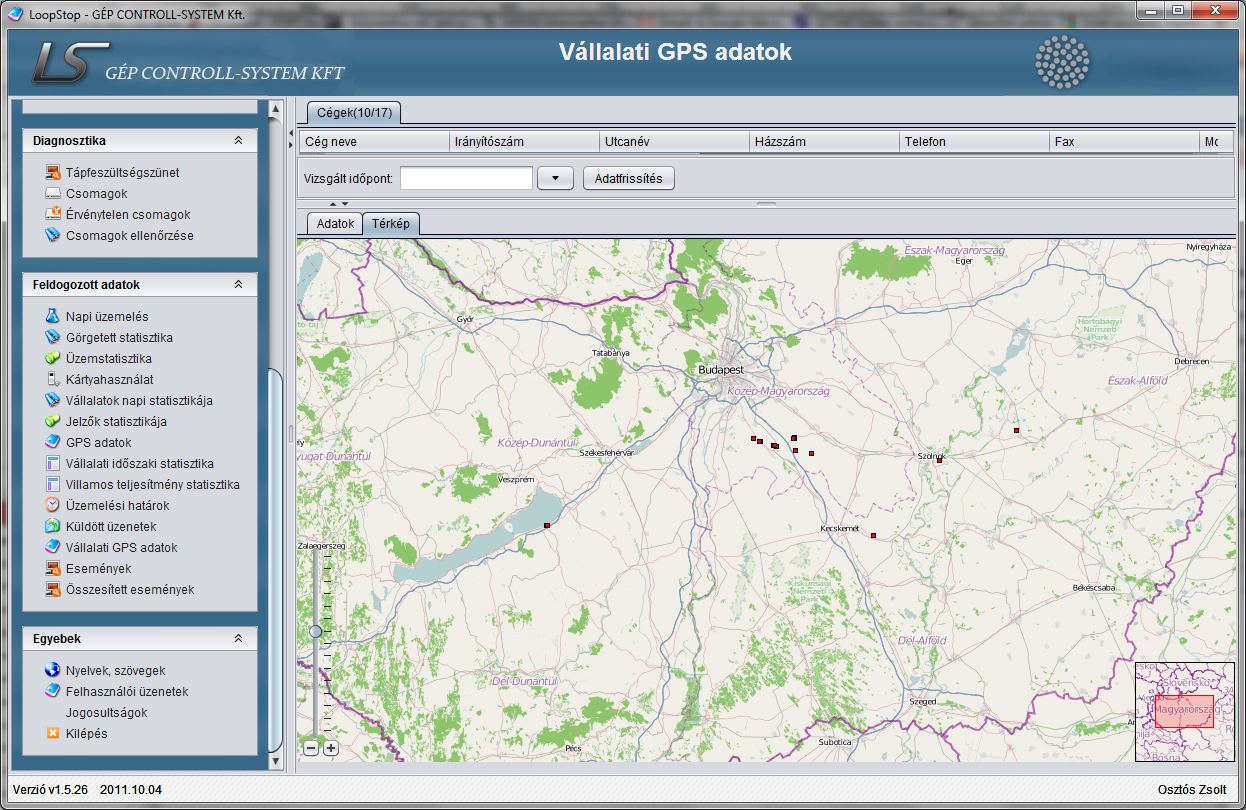This screenshot has height=810, width=1246.
Task: Collapse the Diagnosztika panel
Action: [238, 141]
